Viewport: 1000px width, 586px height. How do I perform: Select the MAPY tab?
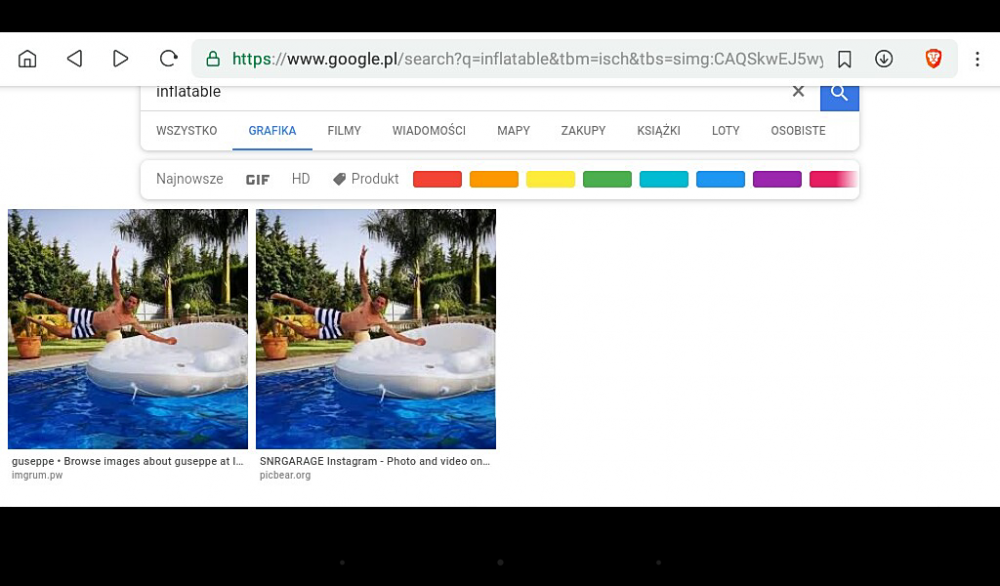(513, 131)
